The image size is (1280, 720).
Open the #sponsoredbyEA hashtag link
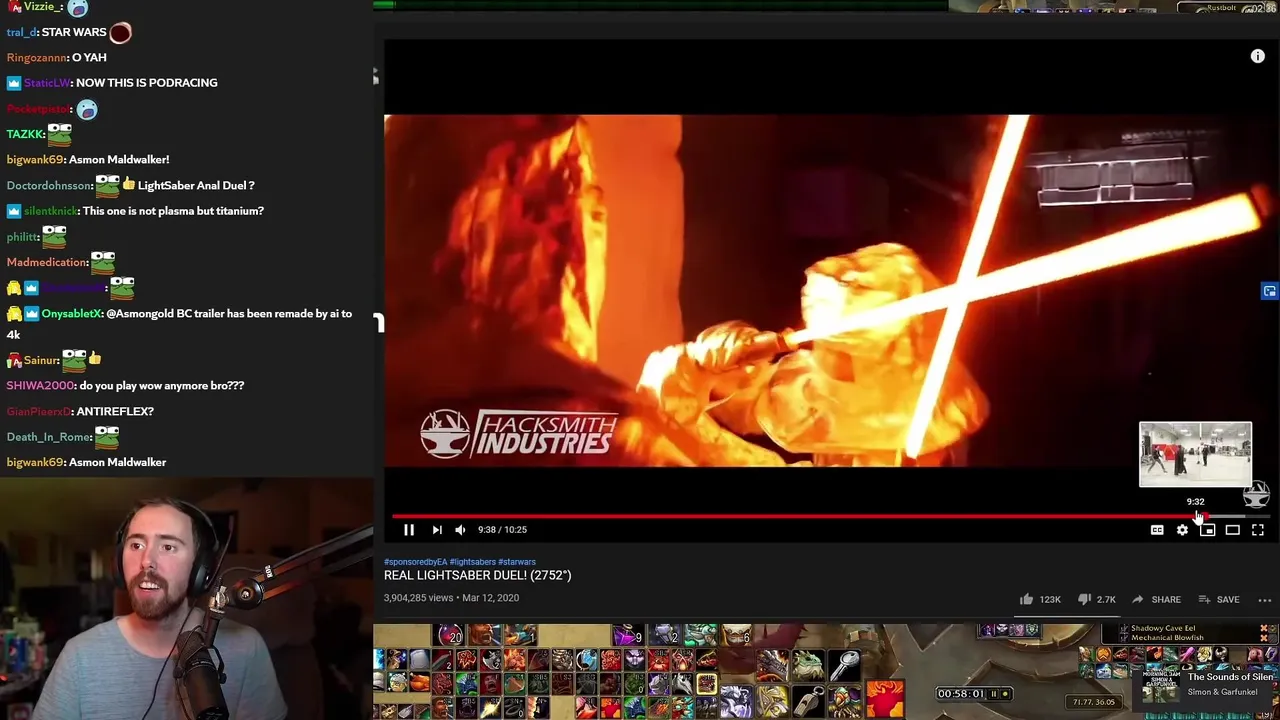coord(415,562)
